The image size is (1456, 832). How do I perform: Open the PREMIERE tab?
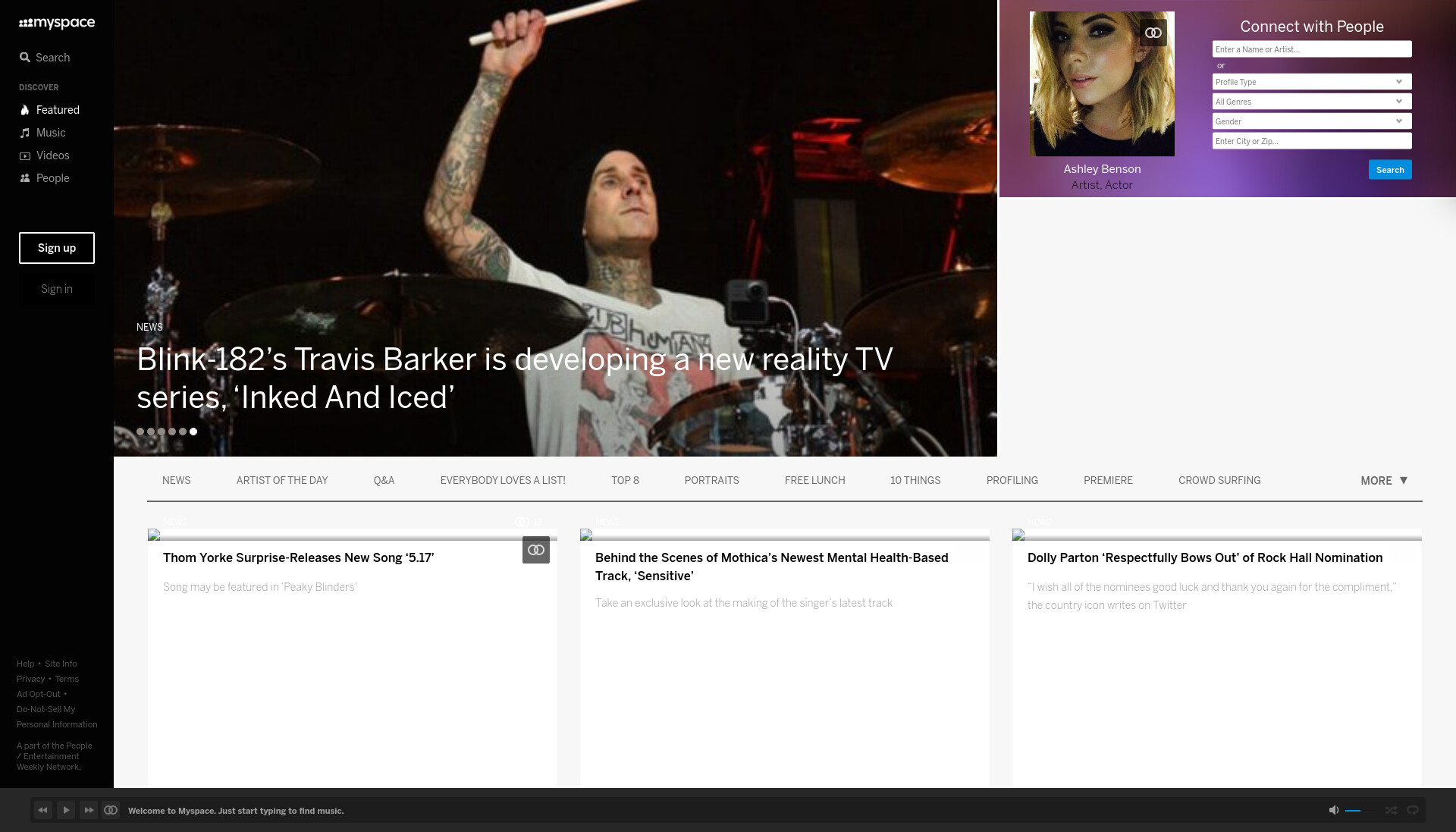[1108, 480]
